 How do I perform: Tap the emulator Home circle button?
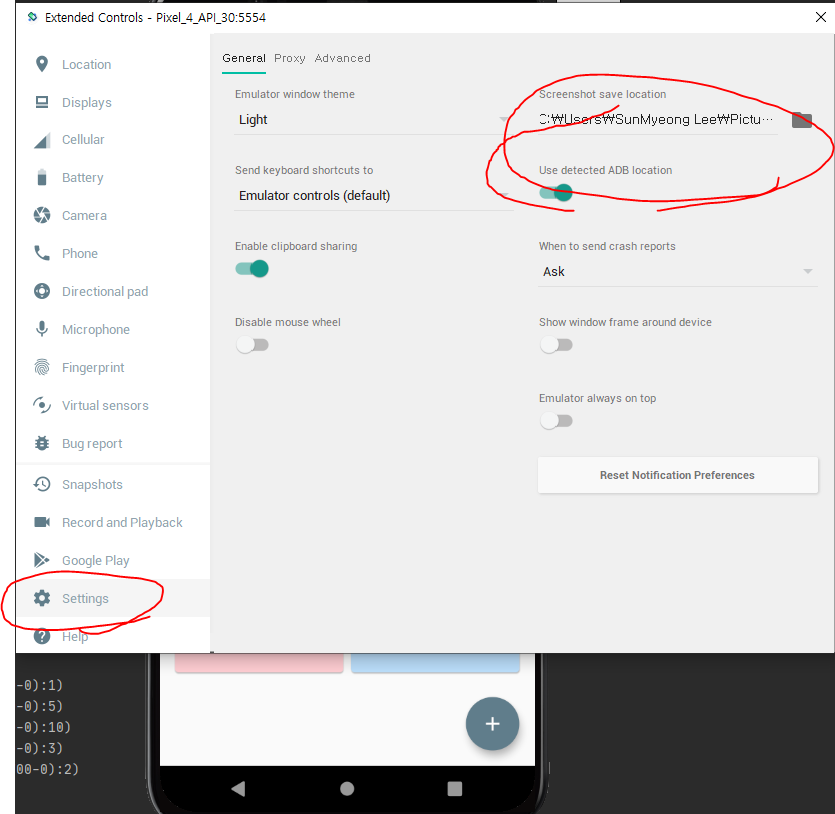point(347,788)
